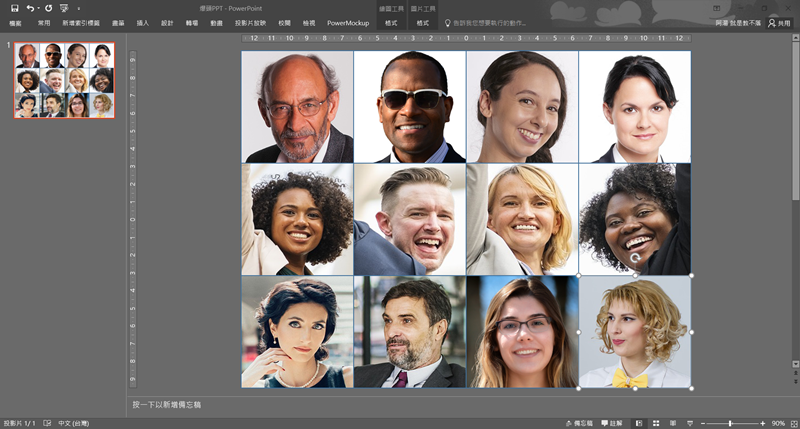Toggle the 註解 comments pane button
This screenshot has width=800, height=429.
point(616,423)
